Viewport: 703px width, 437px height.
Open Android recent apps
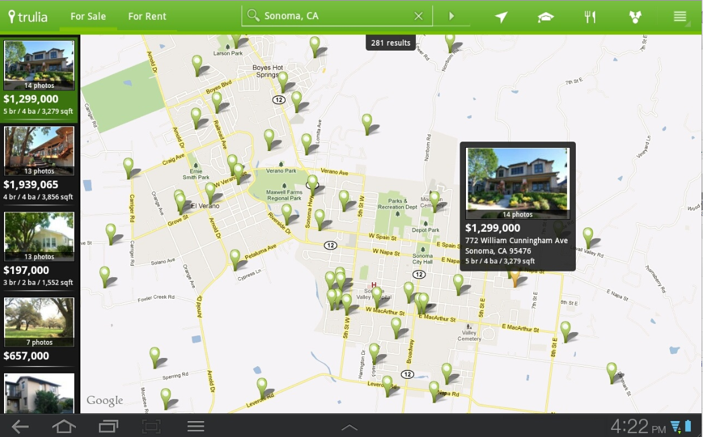point(108,426)
